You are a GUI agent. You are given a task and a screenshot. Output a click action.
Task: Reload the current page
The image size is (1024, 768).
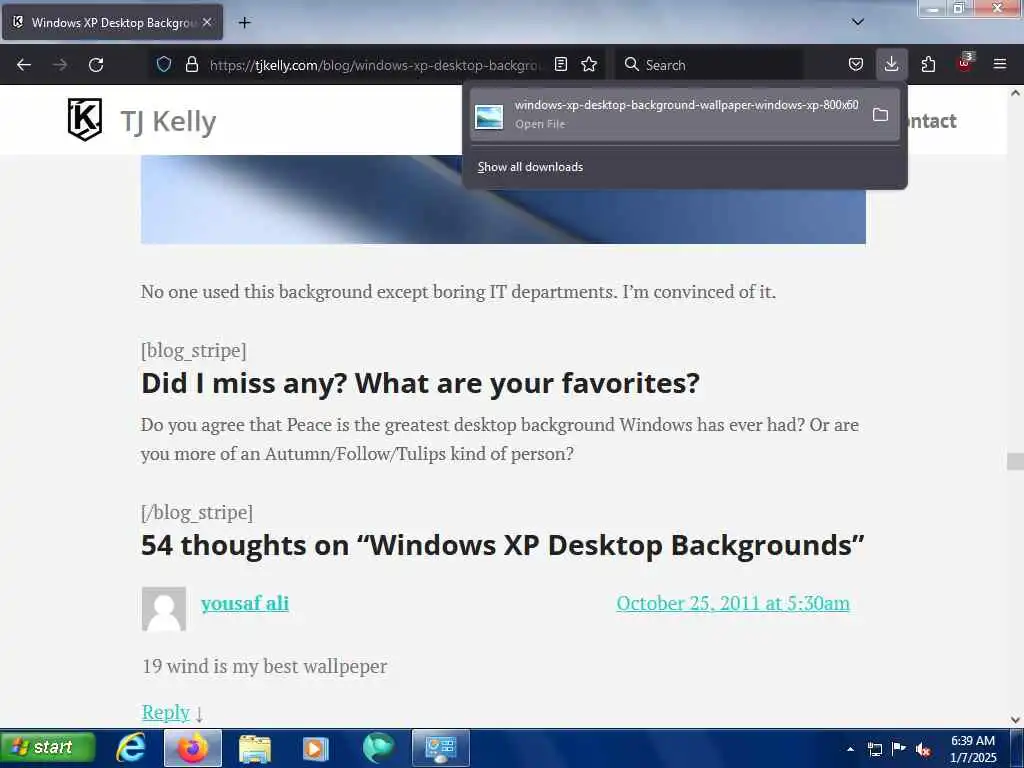(x=96, y=65)
